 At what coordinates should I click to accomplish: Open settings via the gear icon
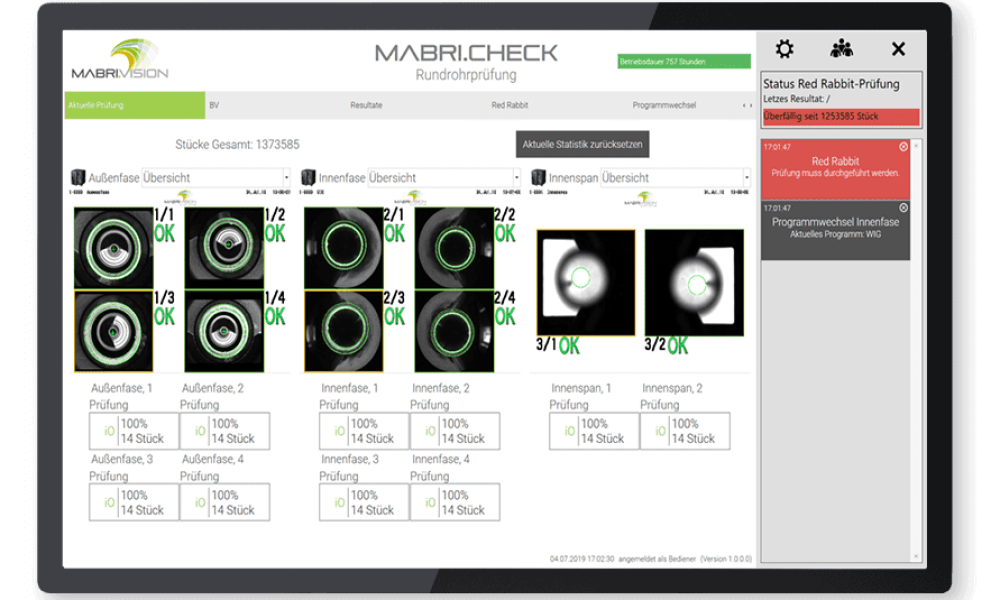pos(785,49)
